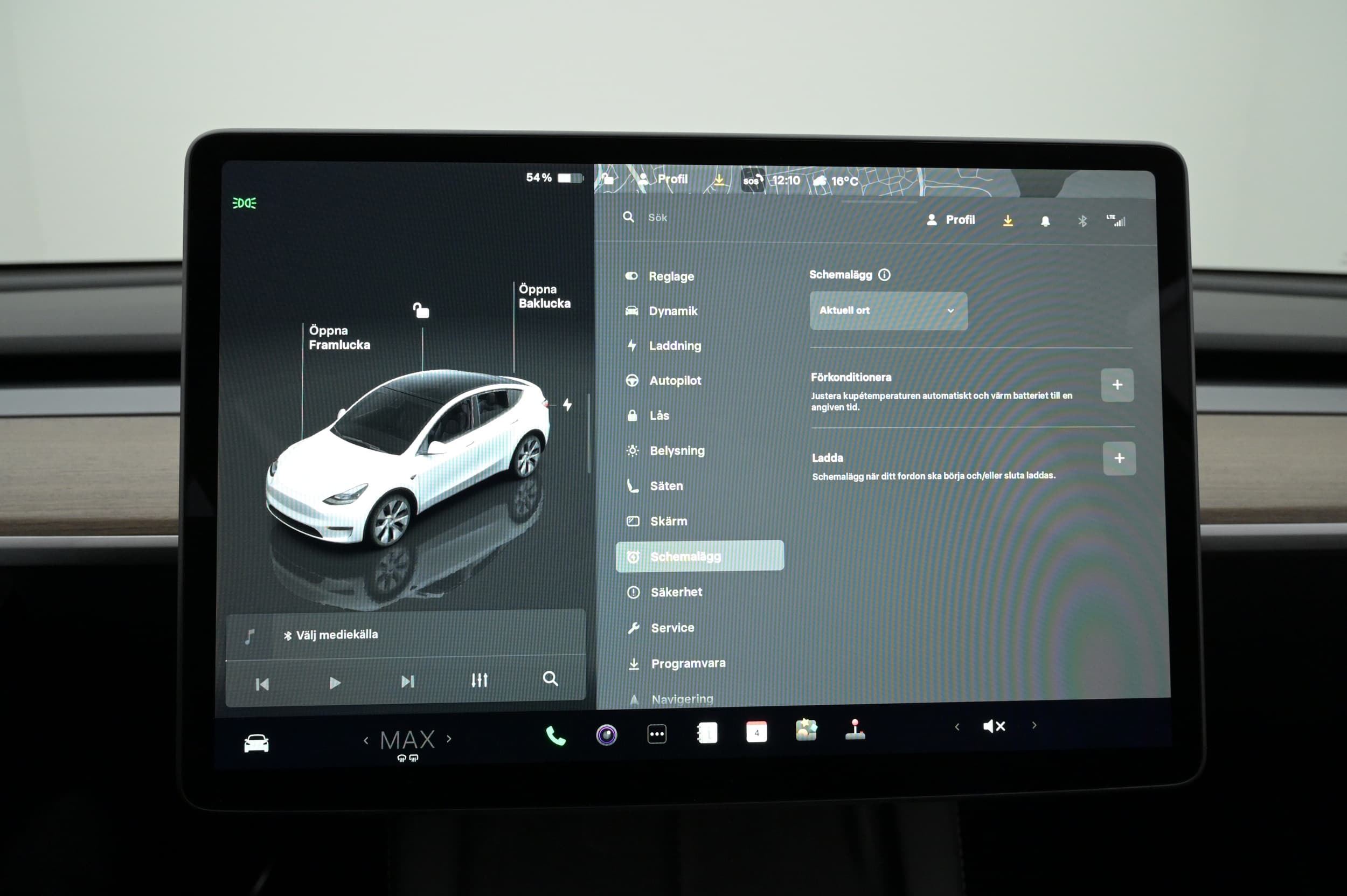Image resolution: width=1347 pixels, height=896 pixels.
Task: Toggle the Bluetooth icon in the header
Action: point(1082,221)
